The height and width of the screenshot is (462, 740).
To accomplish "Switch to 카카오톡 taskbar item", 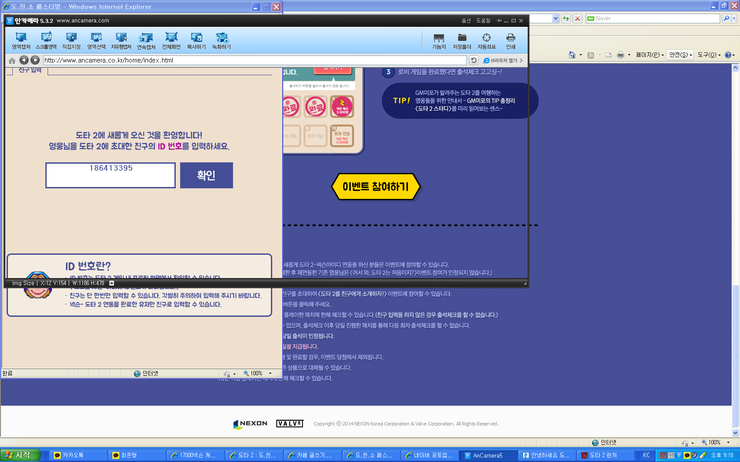I will pyautogui.click(x=76, y=455).
